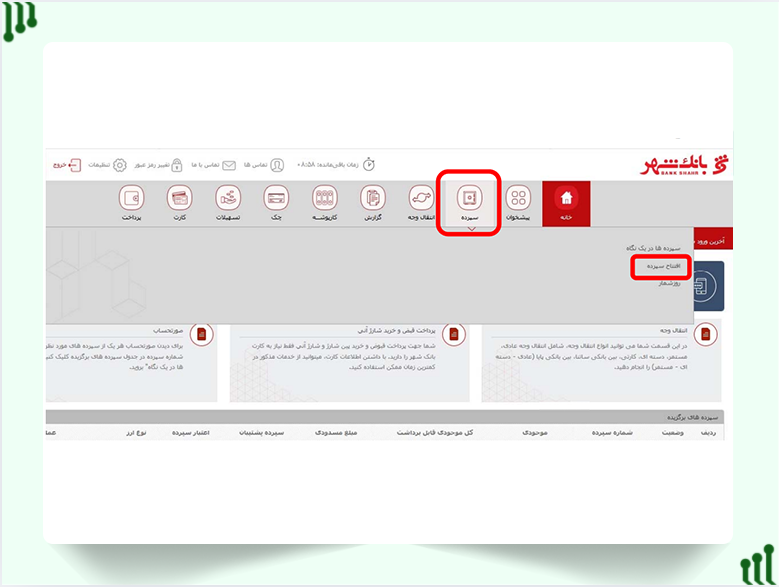779x587 pixels.
Task: Click the تماس ها contacts link
Action: click(x=264, y=164)
